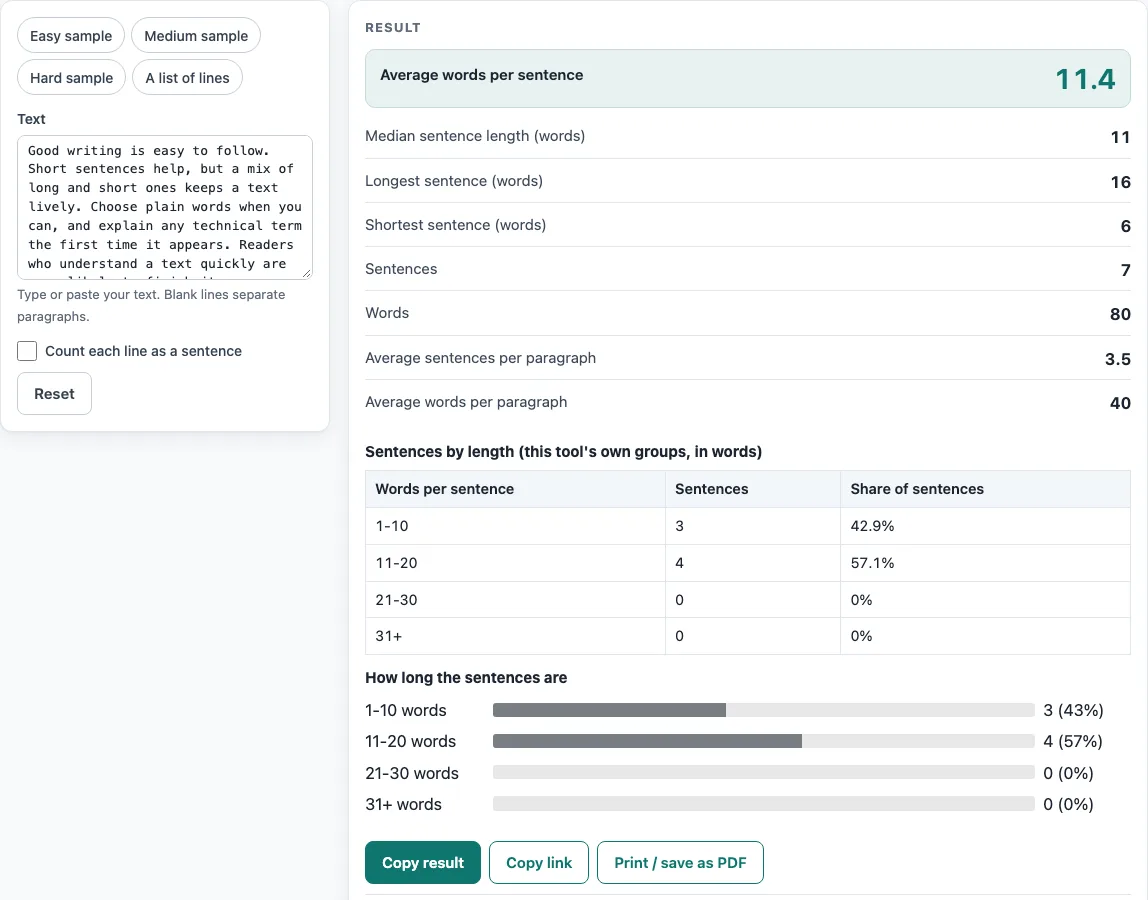Screen dimensions: 1148x900
Task: Click inside the Text input area
Action: click(x=165, y=207)
